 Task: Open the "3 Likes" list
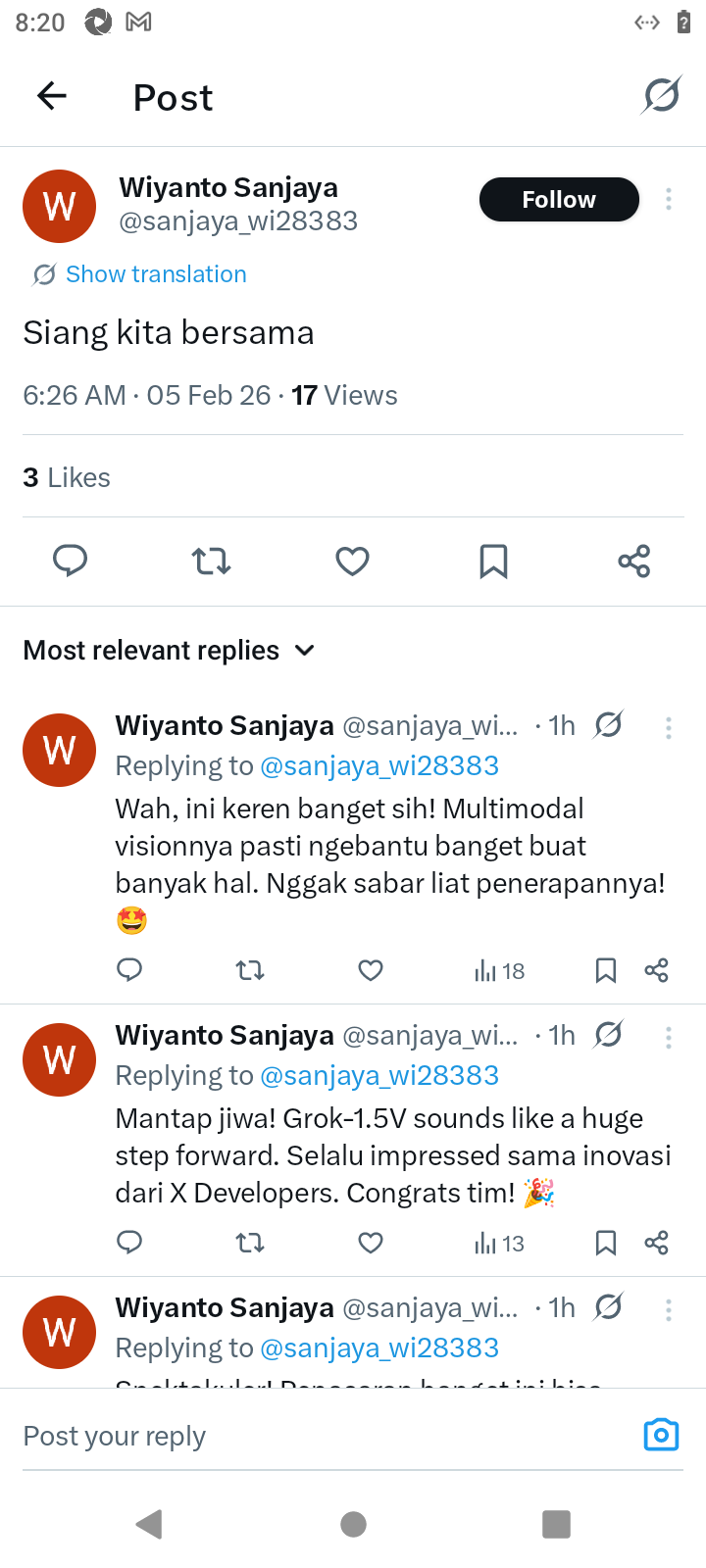click(67, 477)
